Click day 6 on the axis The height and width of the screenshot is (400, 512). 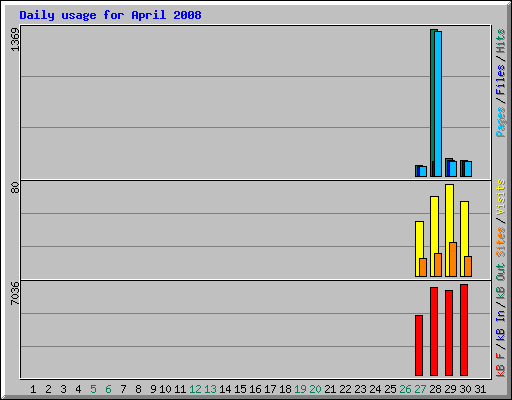pyautogui.click(x=108, y=389)
